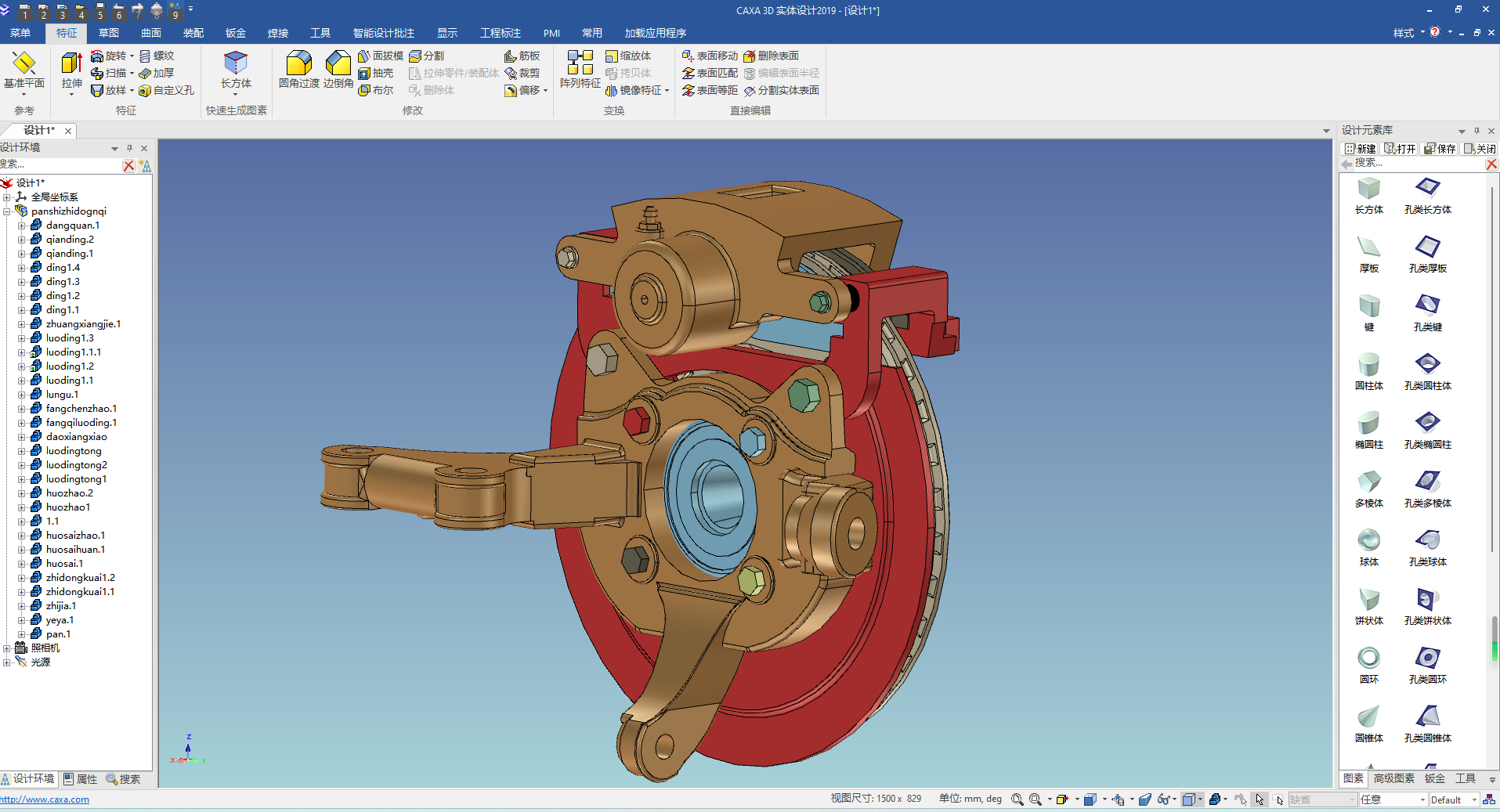Expand the dangquan.1 tree node

(x=22, y=226)
